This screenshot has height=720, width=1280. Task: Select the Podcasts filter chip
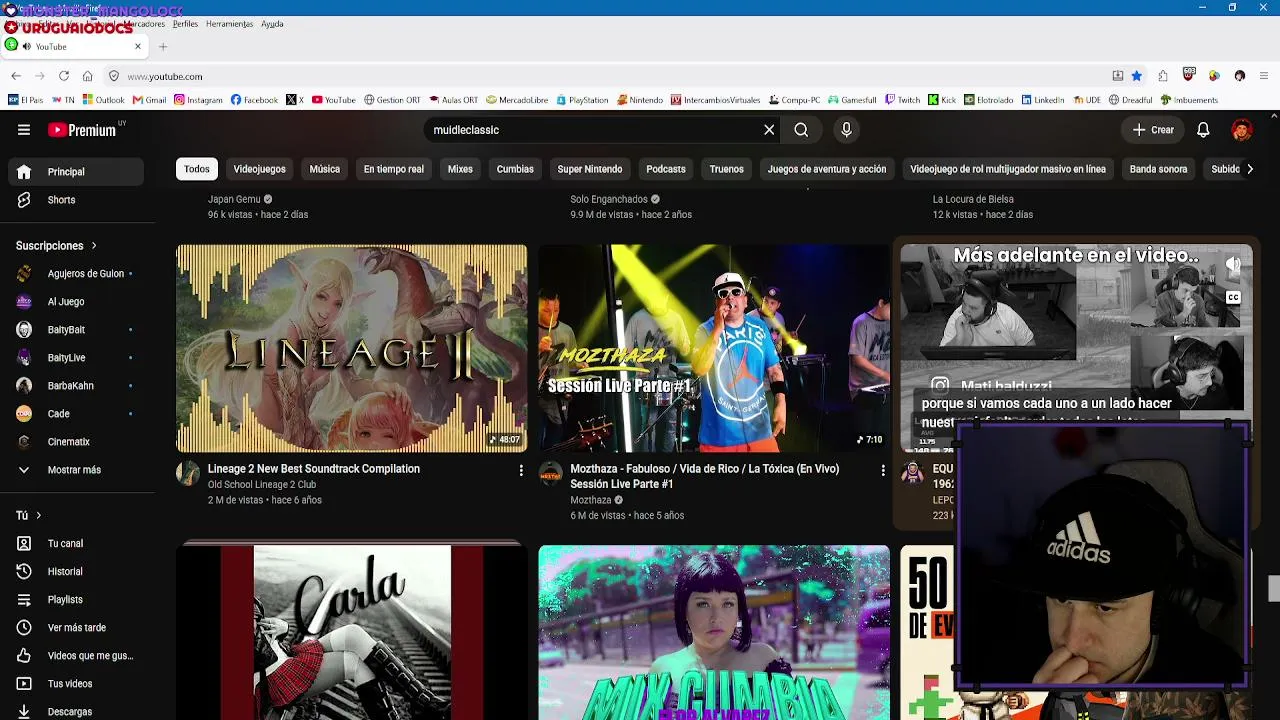point(666,169)
